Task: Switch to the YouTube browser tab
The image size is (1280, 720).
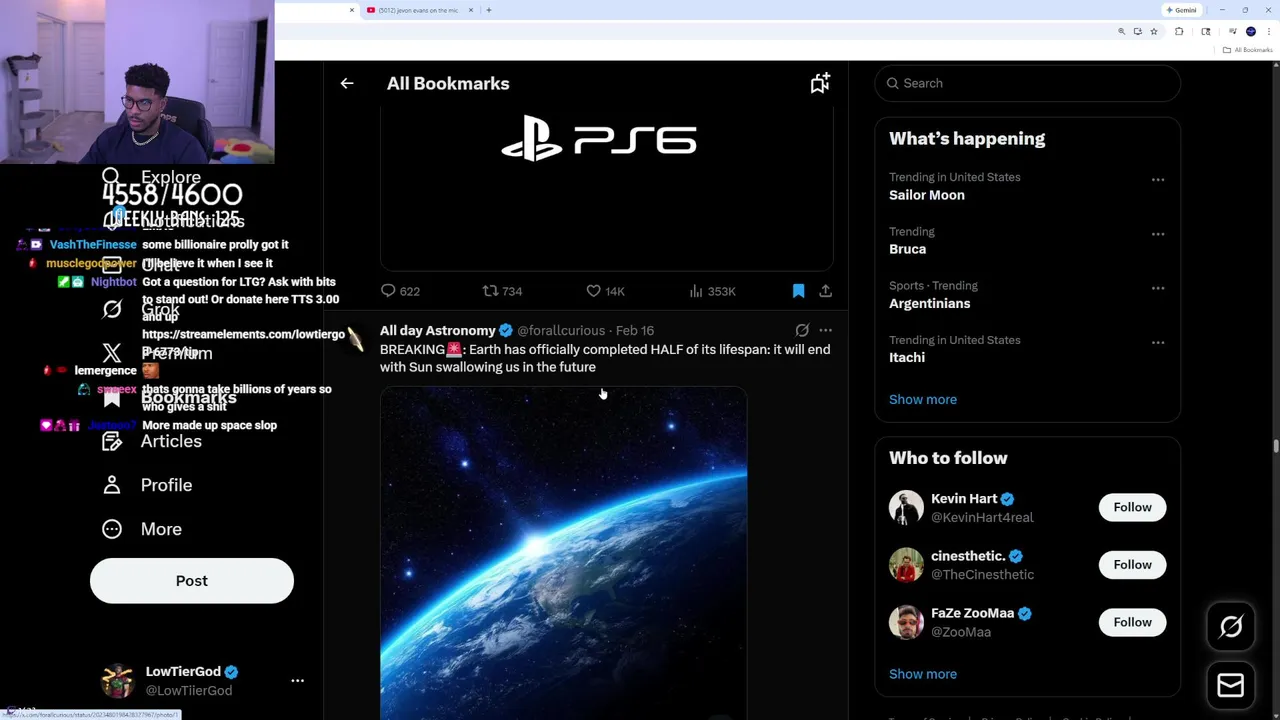Action: 419,10
